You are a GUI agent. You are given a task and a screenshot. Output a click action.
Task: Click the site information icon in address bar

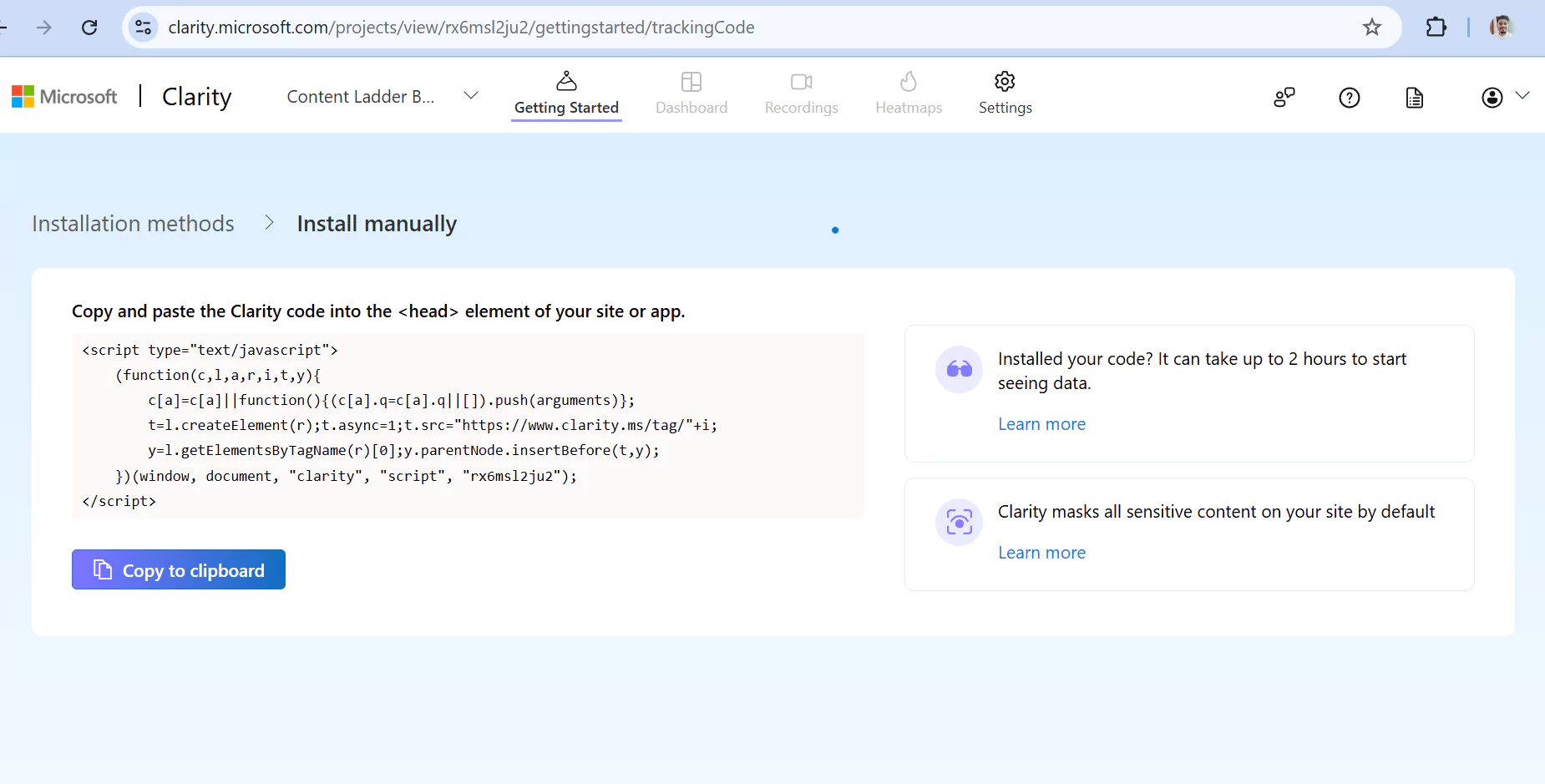144,28
